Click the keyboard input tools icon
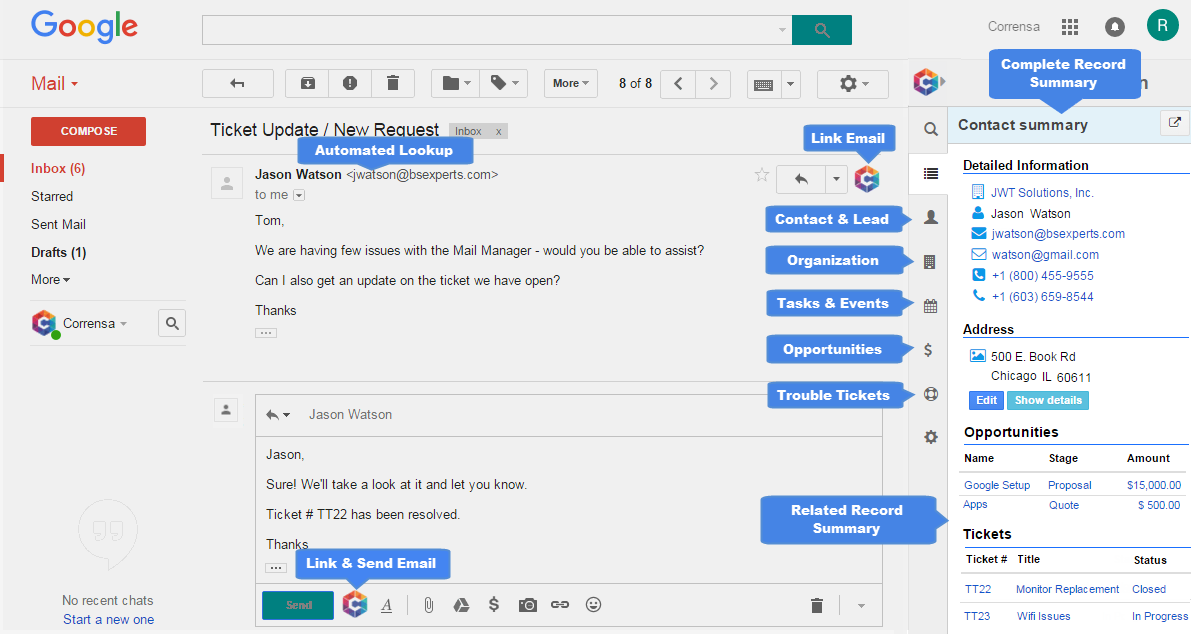This screenshot has width=1191, height=634. [764, 84]
